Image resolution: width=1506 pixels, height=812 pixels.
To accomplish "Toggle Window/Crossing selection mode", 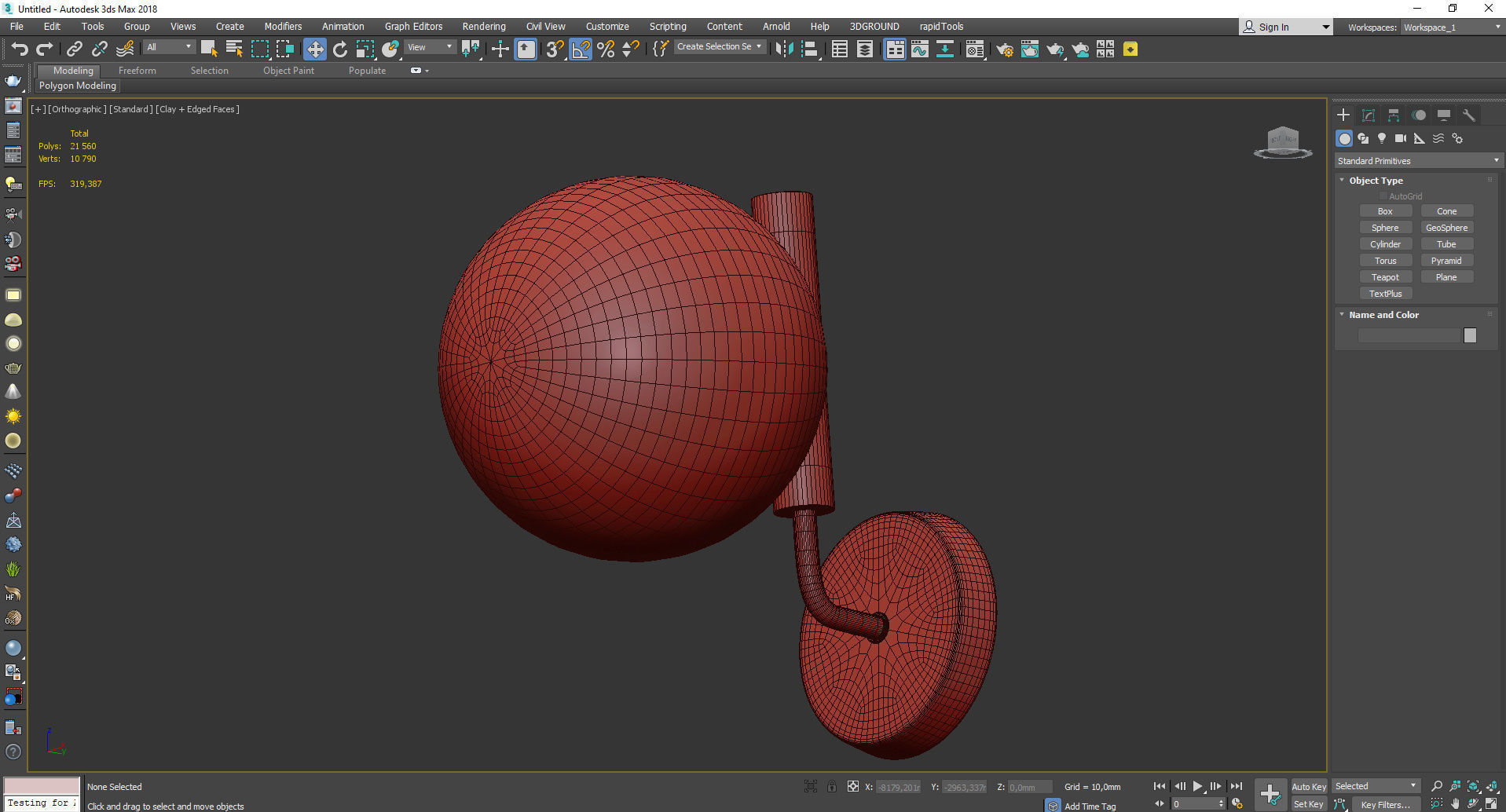I will click(284, 49).
